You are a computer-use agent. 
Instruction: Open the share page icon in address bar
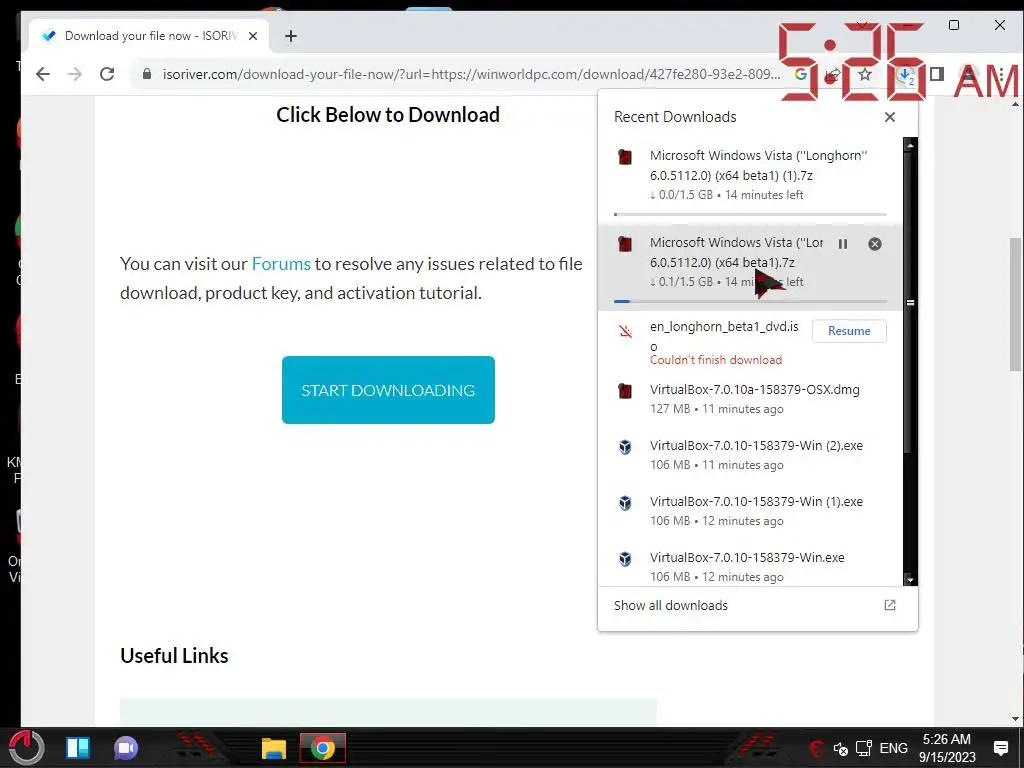[x=833, y=74]
